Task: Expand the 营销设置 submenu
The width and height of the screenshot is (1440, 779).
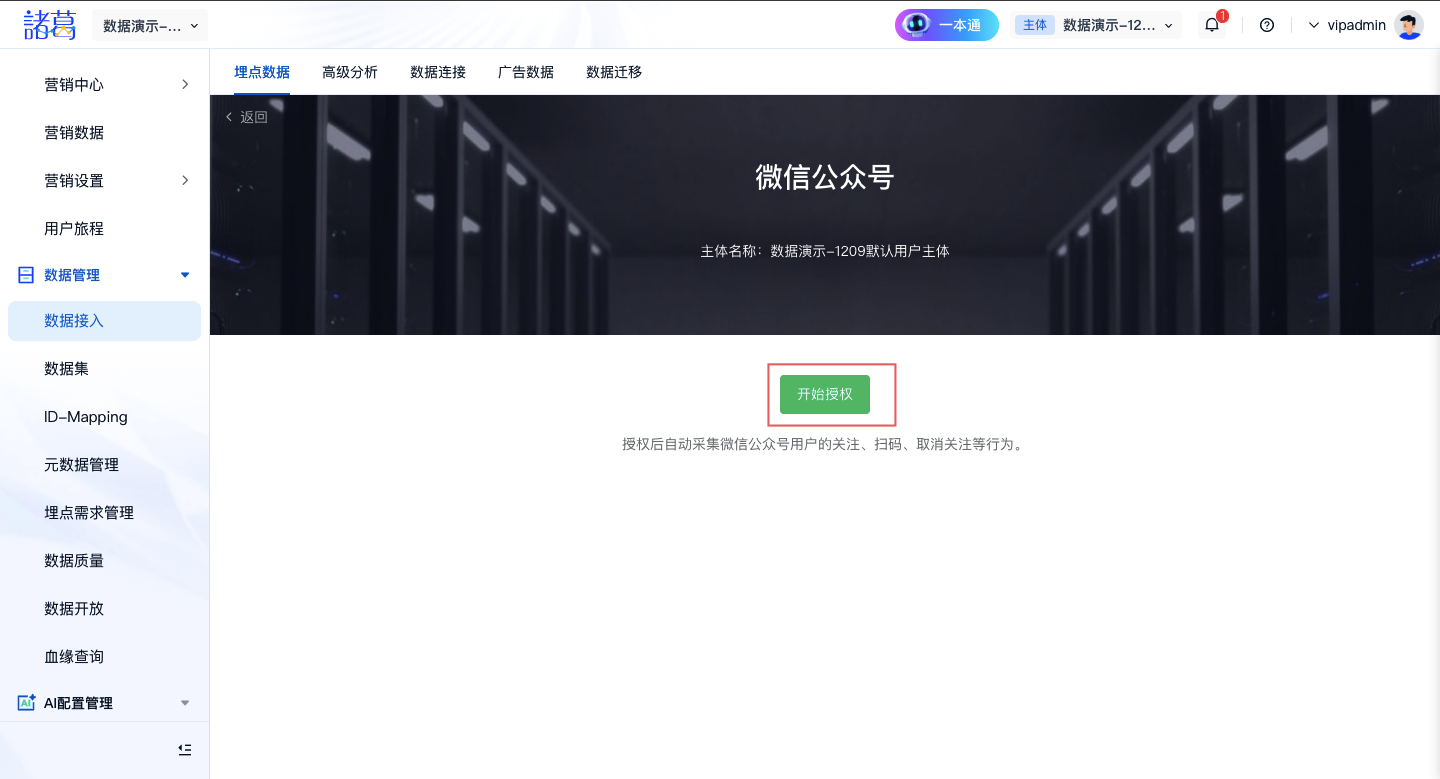Action: click(x=185, y=181)
